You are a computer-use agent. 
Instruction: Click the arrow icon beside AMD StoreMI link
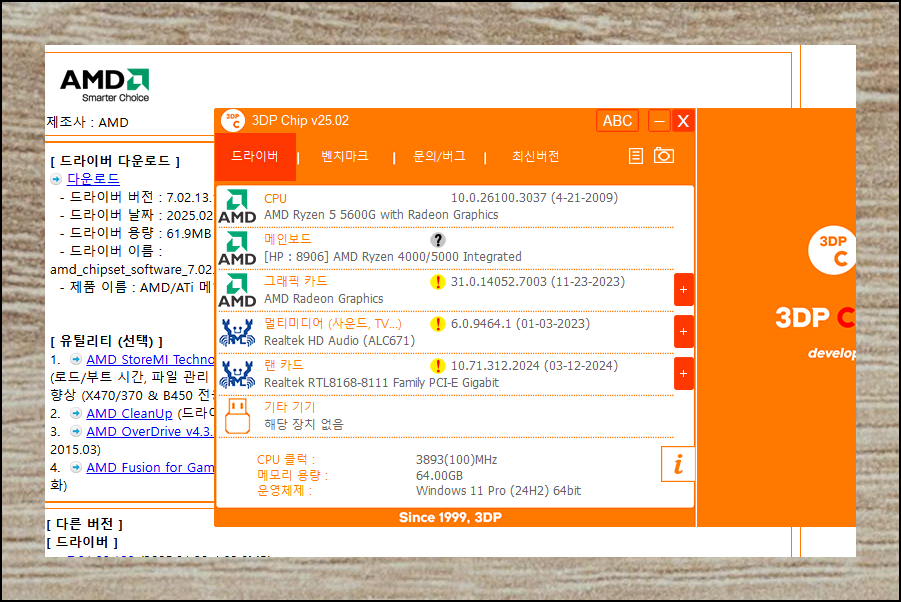point(75,360)
